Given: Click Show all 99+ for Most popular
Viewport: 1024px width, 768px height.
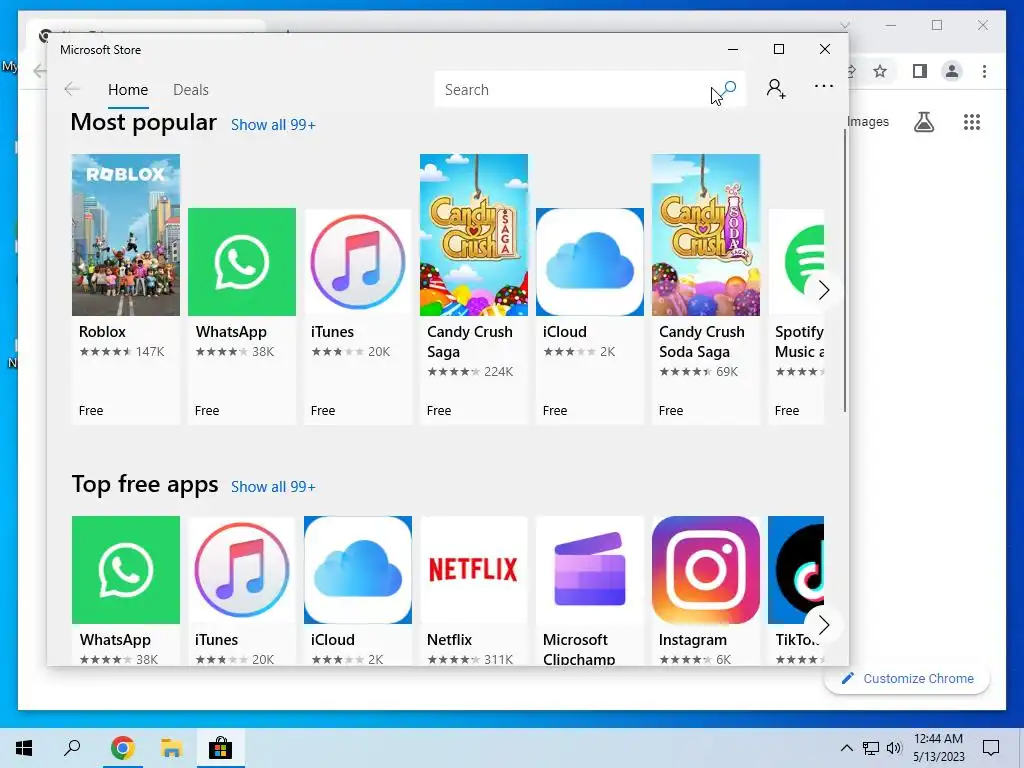Looking at the screenshot, I should pyautogui.click(x=273, y=125).
